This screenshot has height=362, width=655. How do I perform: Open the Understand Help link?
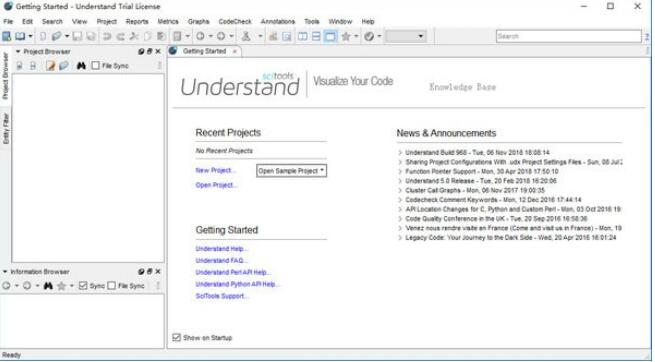coord(221,248)
